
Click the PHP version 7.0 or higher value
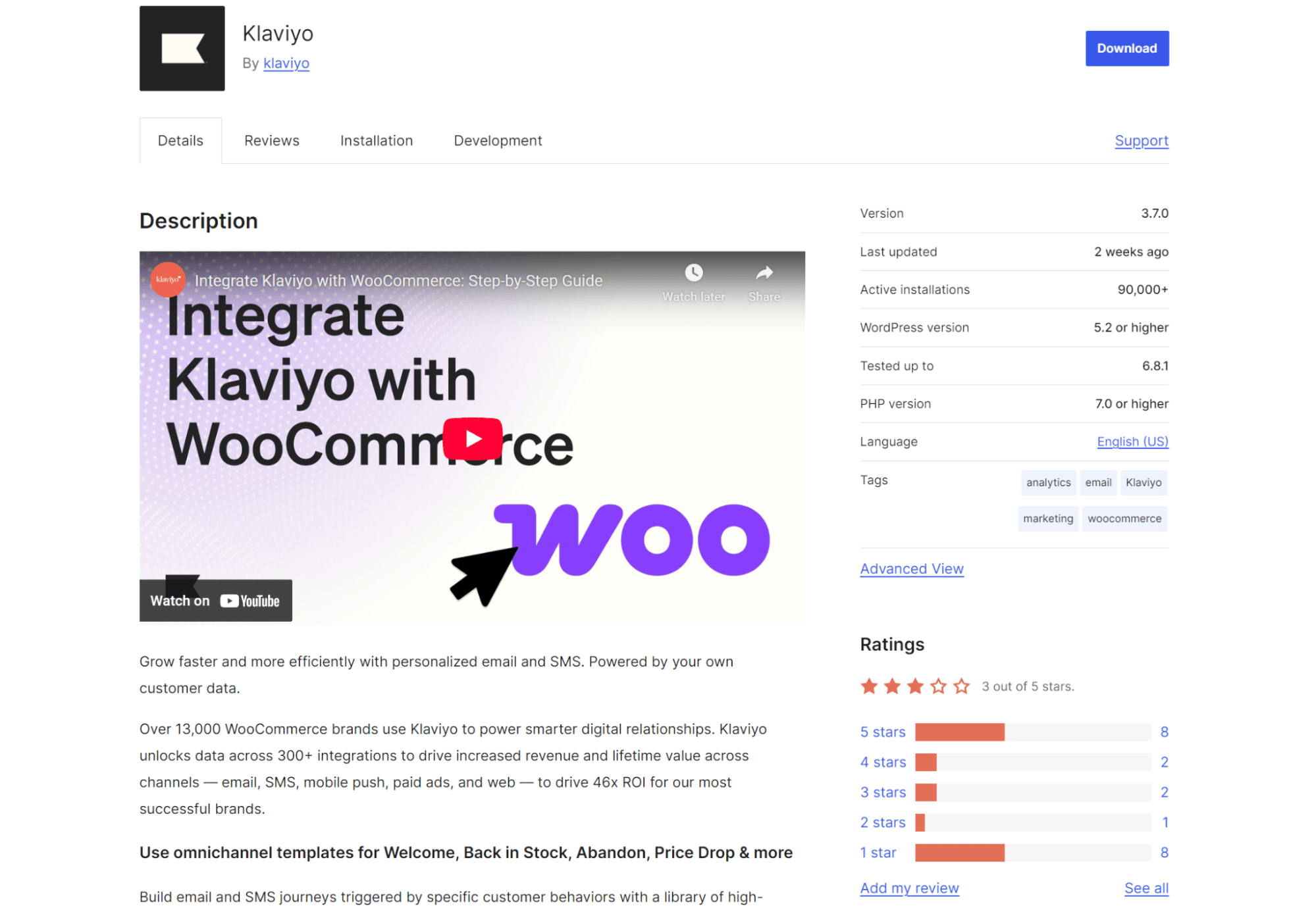[x=1132, y=404]
